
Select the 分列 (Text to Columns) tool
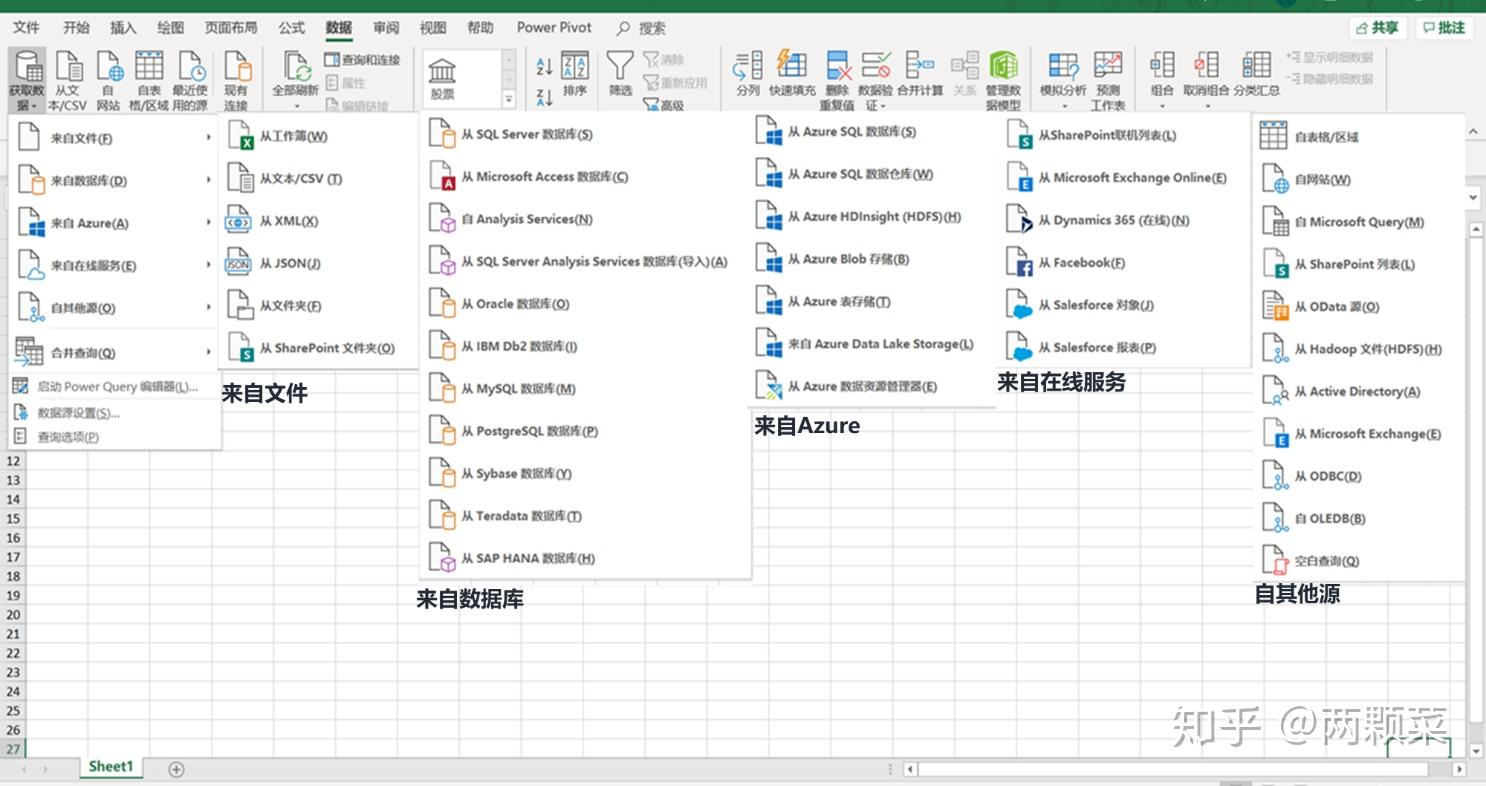pyautogui.click(x=748, y=70)
